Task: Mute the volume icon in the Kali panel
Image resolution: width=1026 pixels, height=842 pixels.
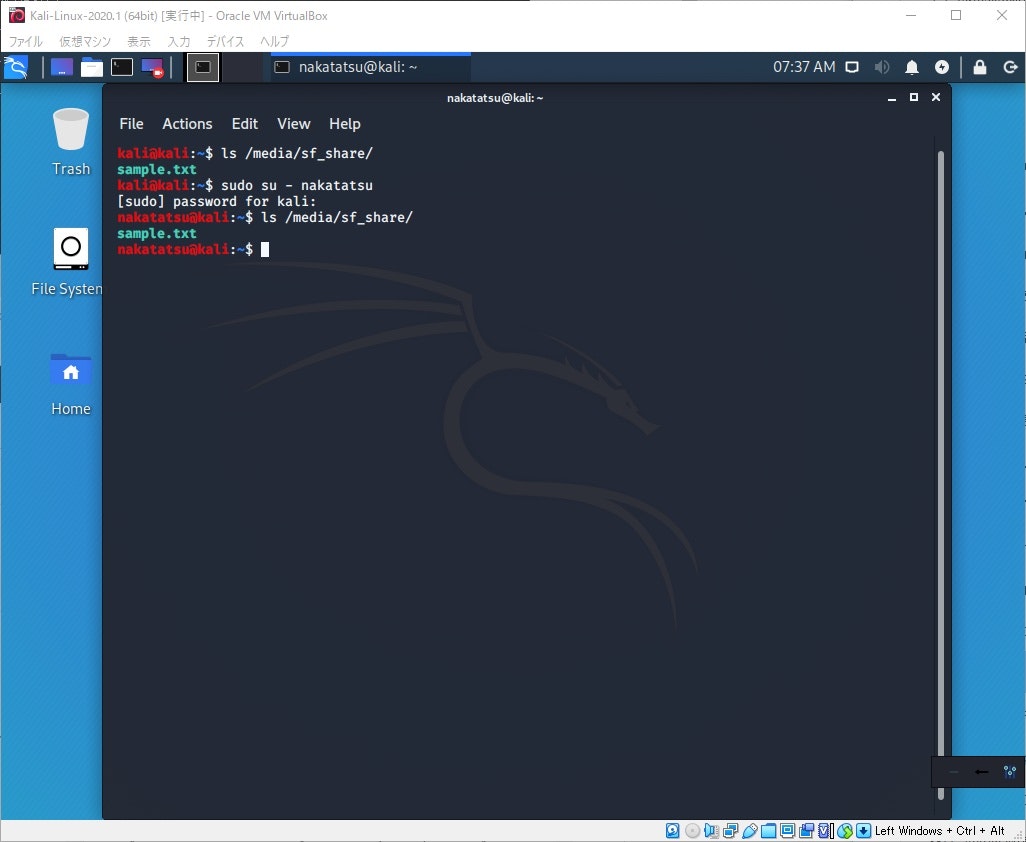Action: click(x=881, y=67)
